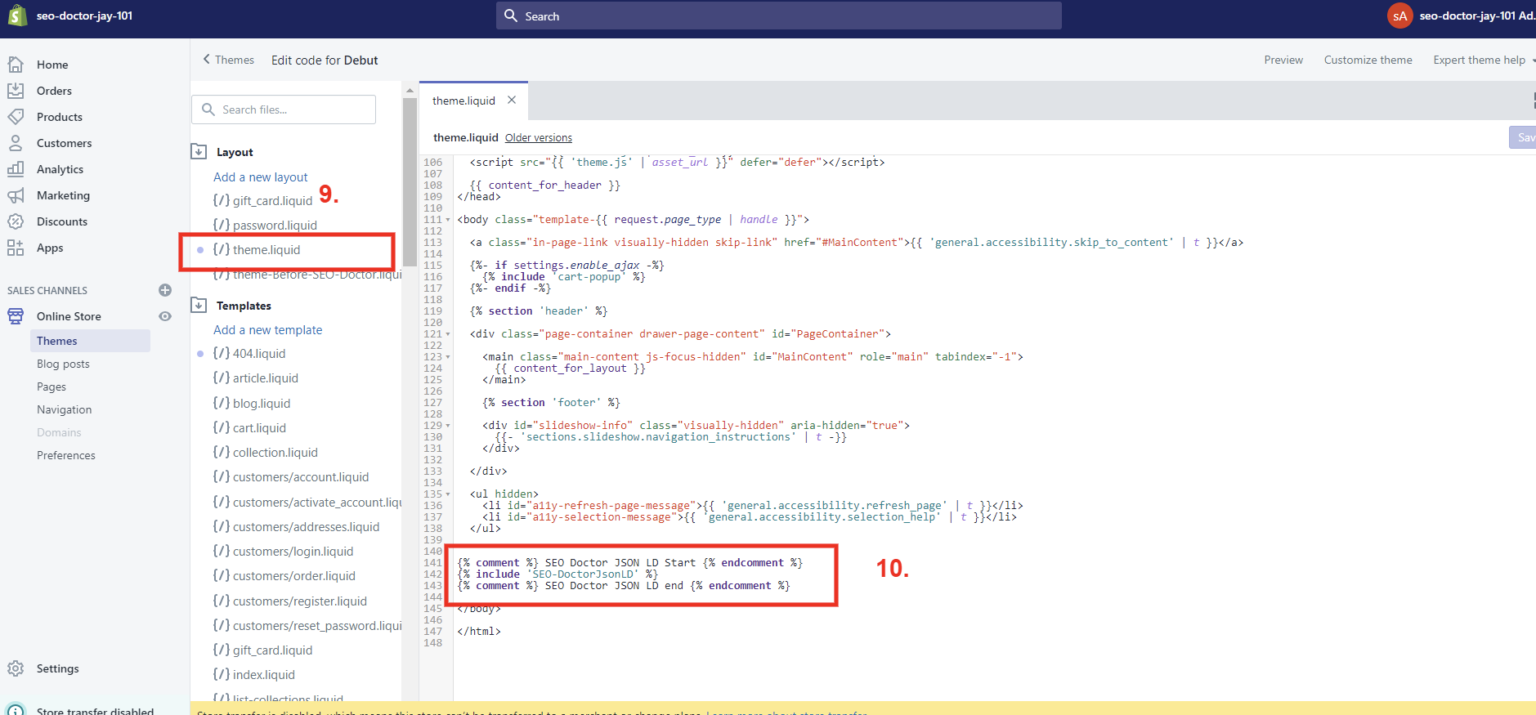Click the Orders inbox icon
The width and height of the screenshot is (1536, 715).
[x=16, y=91]
